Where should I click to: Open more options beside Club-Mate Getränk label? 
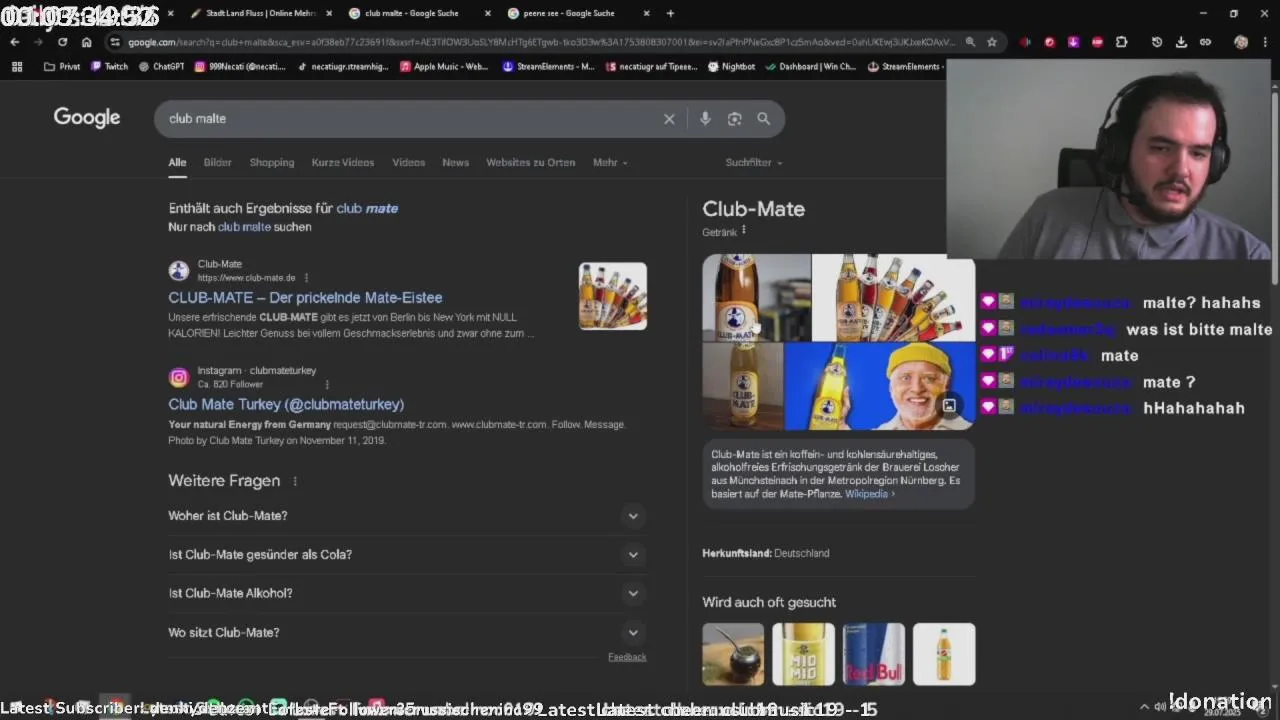743,231
